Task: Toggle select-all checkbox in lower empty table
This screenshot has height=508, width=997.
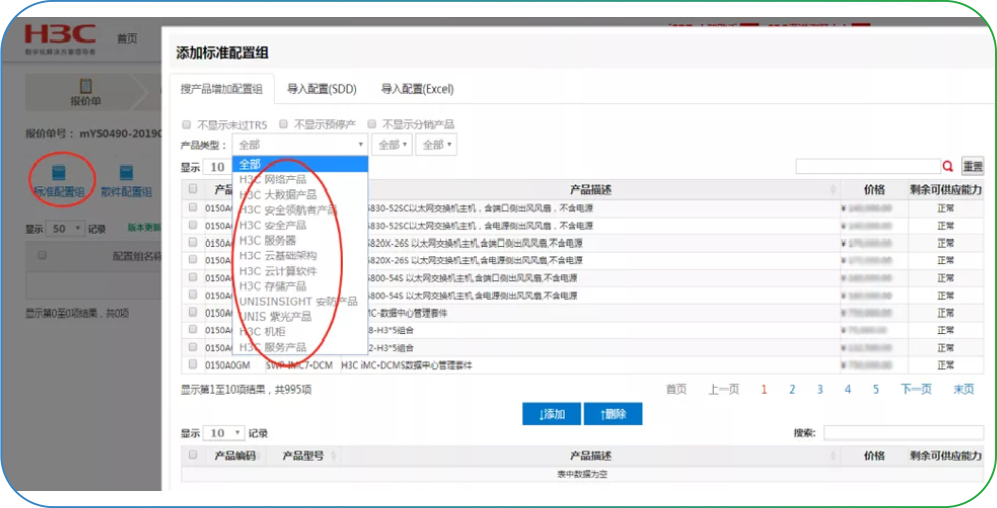Action: 193,455
